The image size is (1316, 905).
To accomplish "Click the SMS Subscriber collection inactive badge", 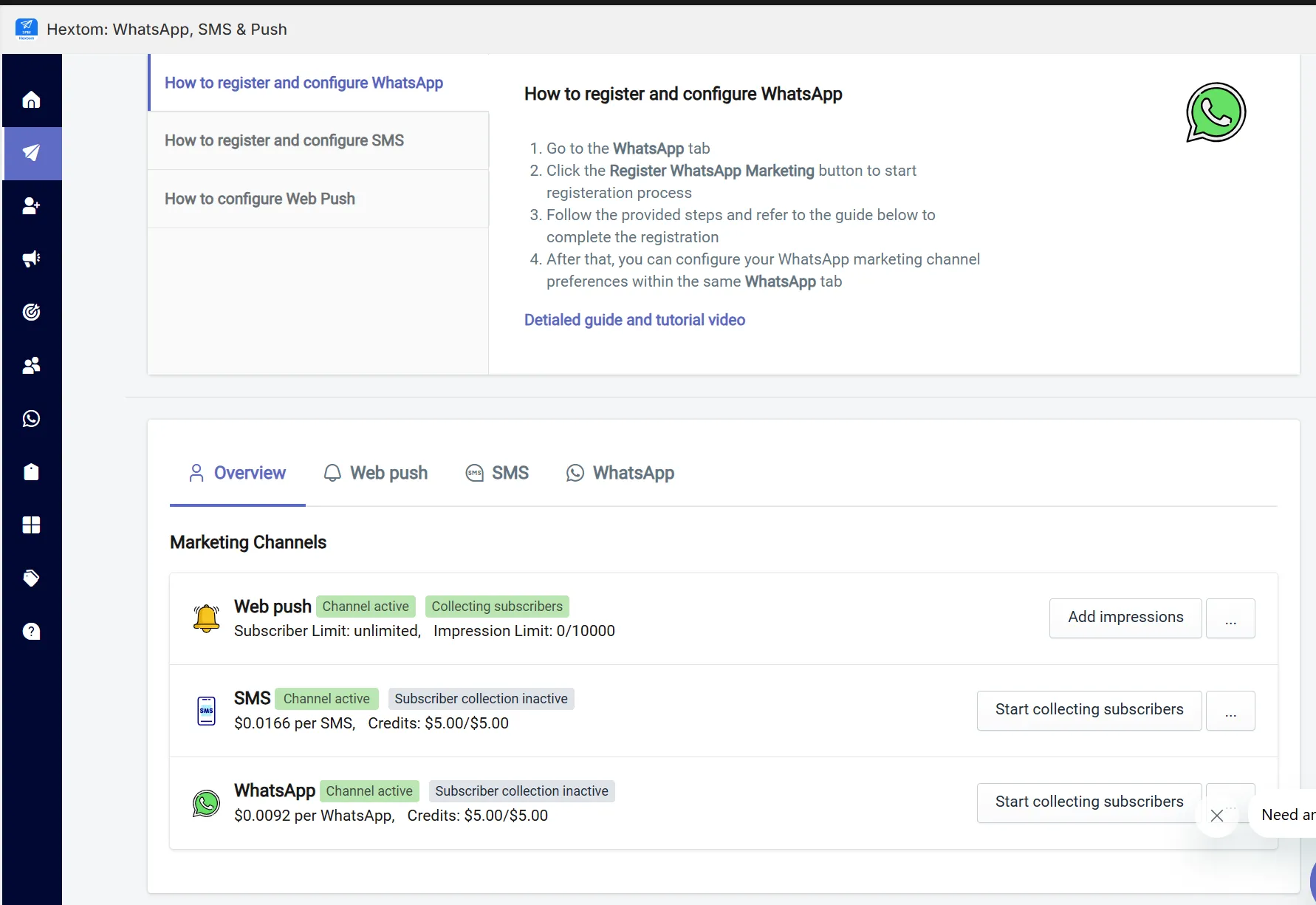I will (481, 699).
